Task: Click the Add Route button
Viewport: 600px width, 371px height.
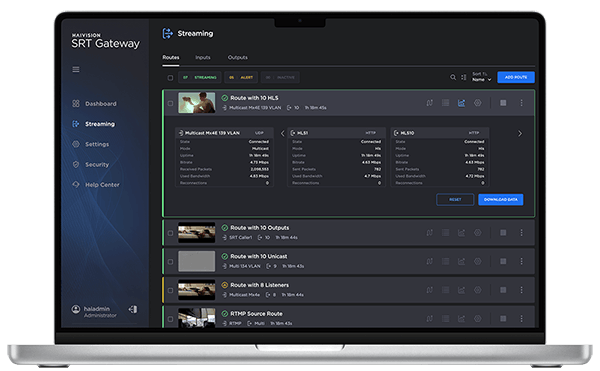Action: tap(516, 77)
